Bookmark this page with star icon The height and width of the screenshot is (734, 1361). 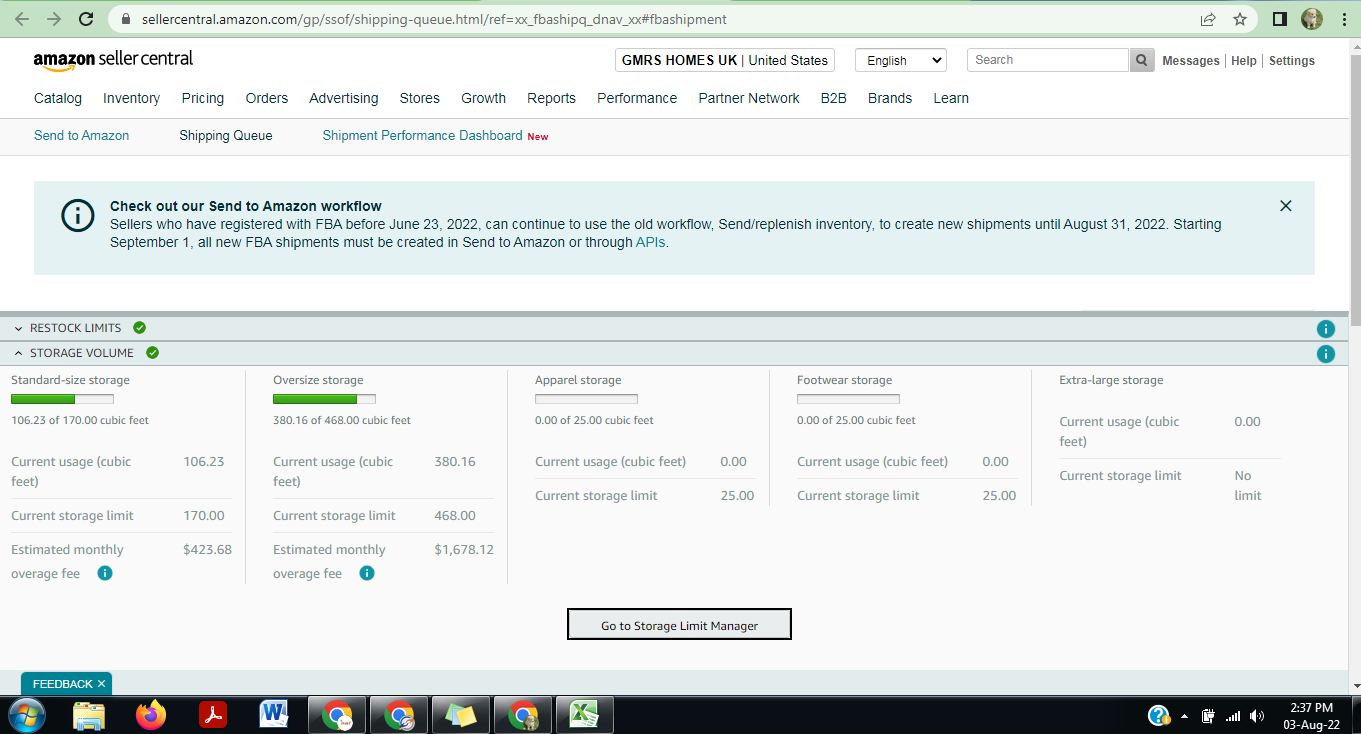point(1240,19)
